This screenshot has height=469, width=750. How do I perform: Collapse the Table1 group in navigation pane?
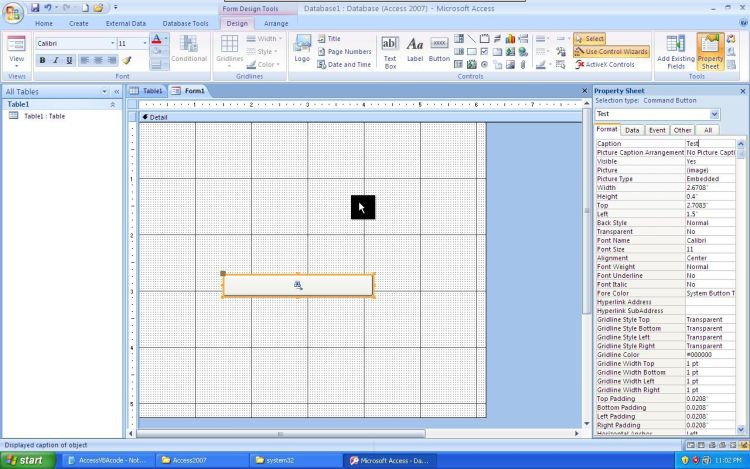click(113, 104)
